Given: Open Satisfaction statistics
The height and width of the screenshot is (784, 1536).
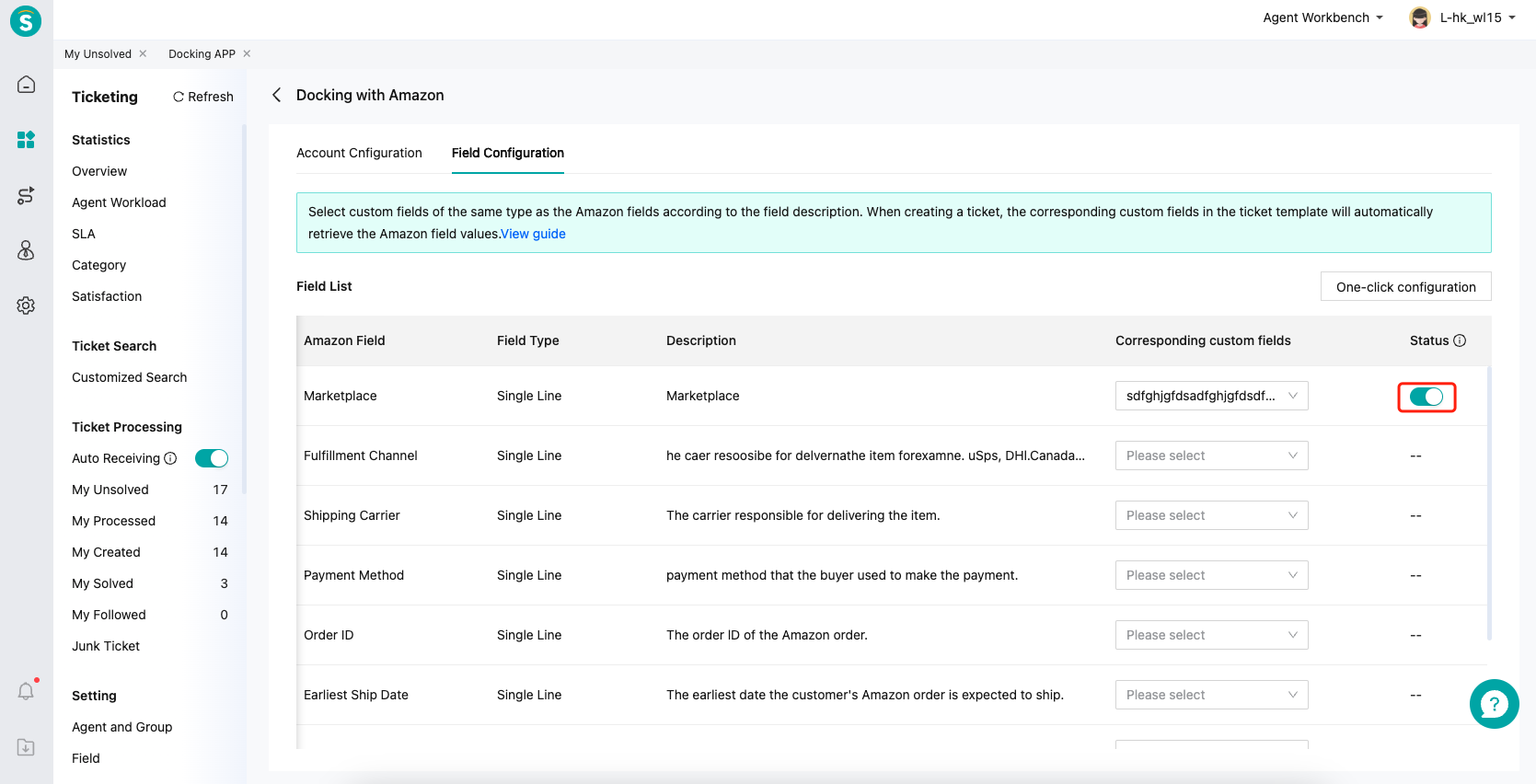Looking at the screenshot, I should click(x=107, y=296).
